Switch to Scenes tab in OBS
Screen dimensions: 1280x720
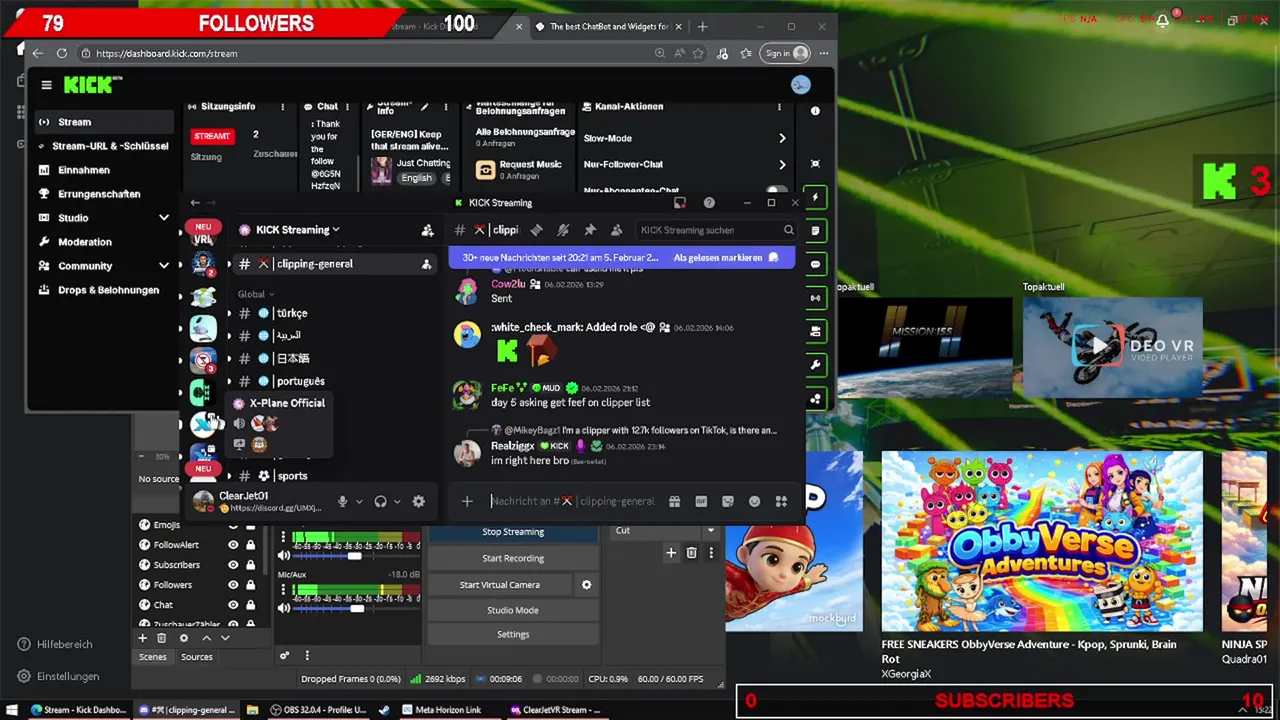click(153, 657)
